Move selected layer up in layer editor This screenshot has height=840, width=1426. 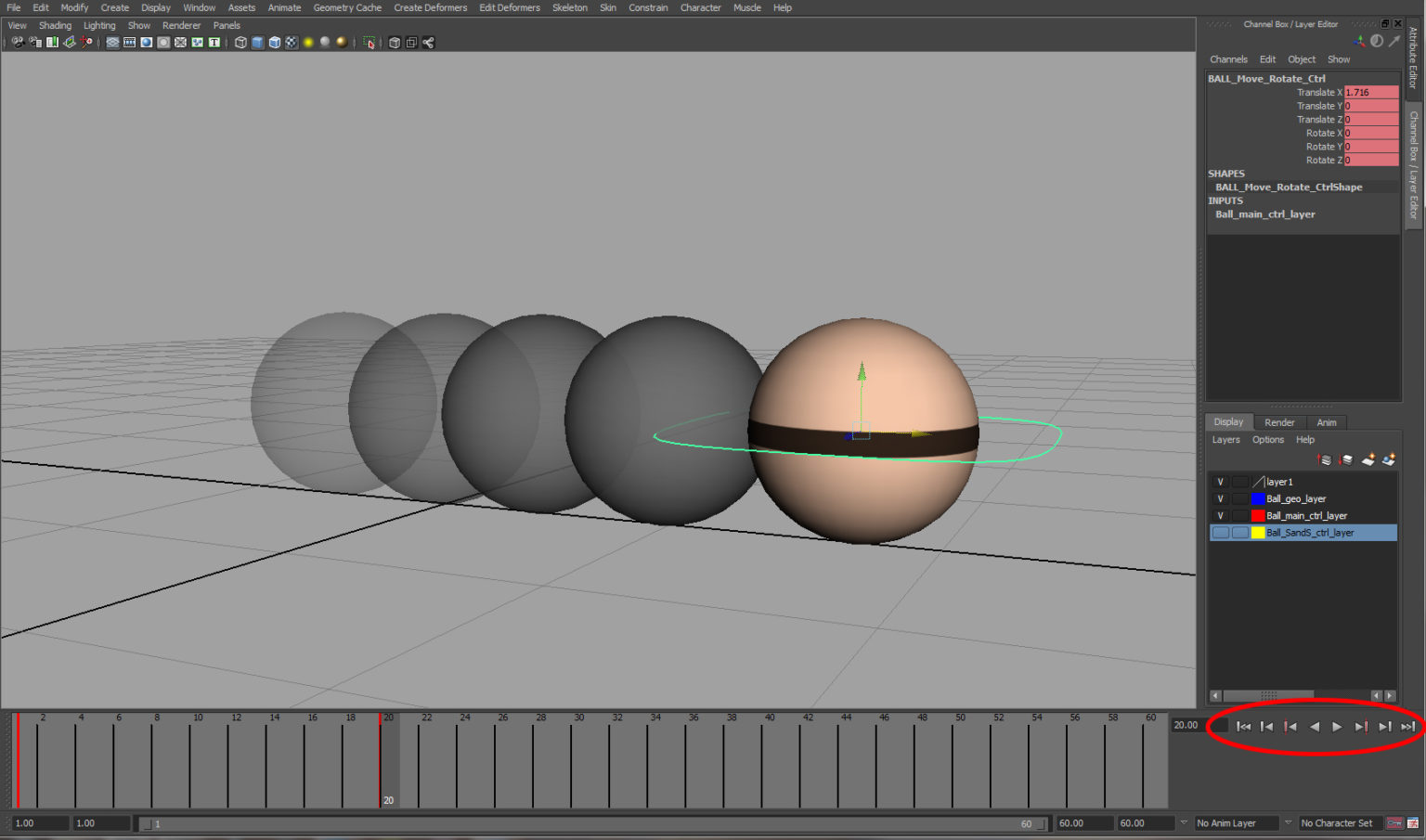point(1325,459)
